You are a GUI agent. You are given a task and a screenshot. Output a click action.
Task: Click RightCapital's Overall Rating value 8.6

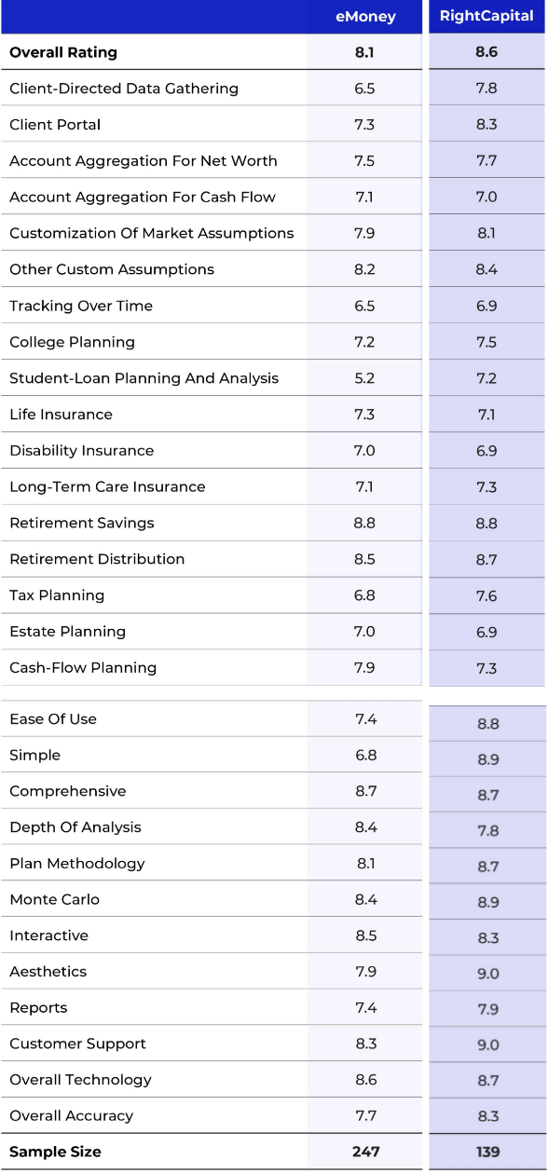click(x=487, y=52)
